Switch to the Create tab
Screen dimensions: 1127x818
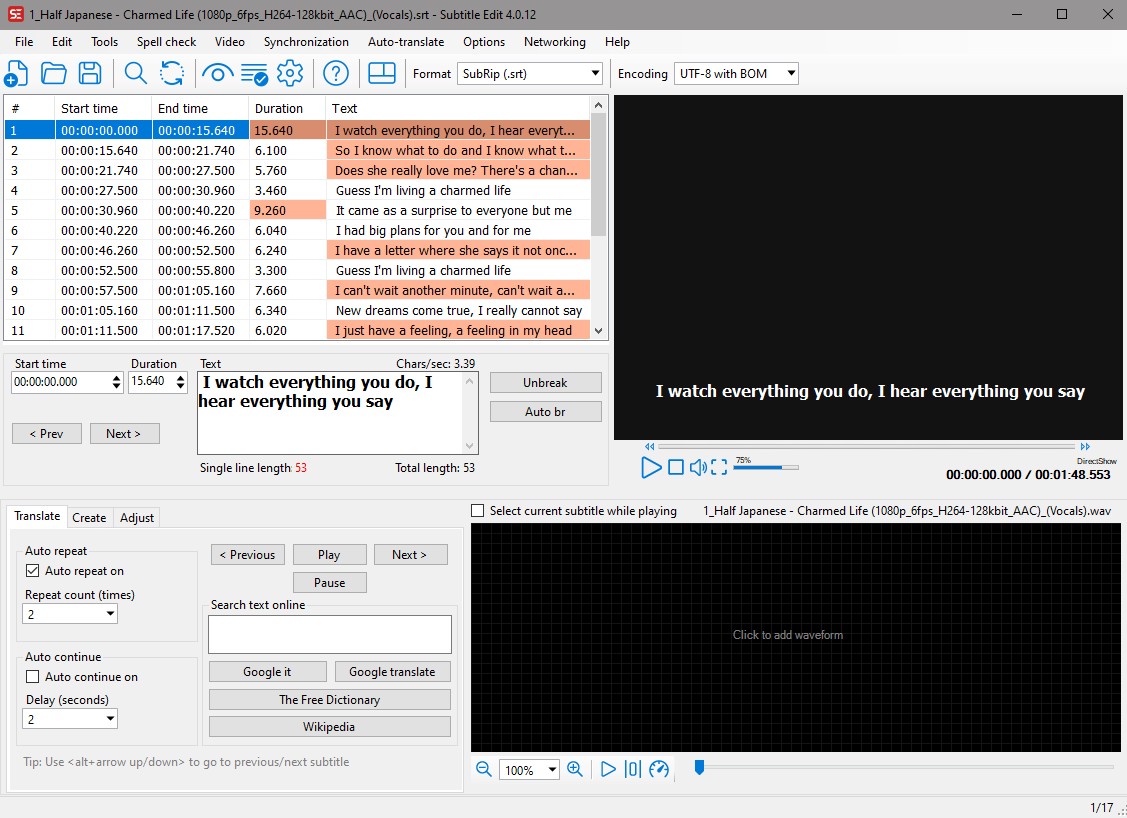(x=89, y=518)
